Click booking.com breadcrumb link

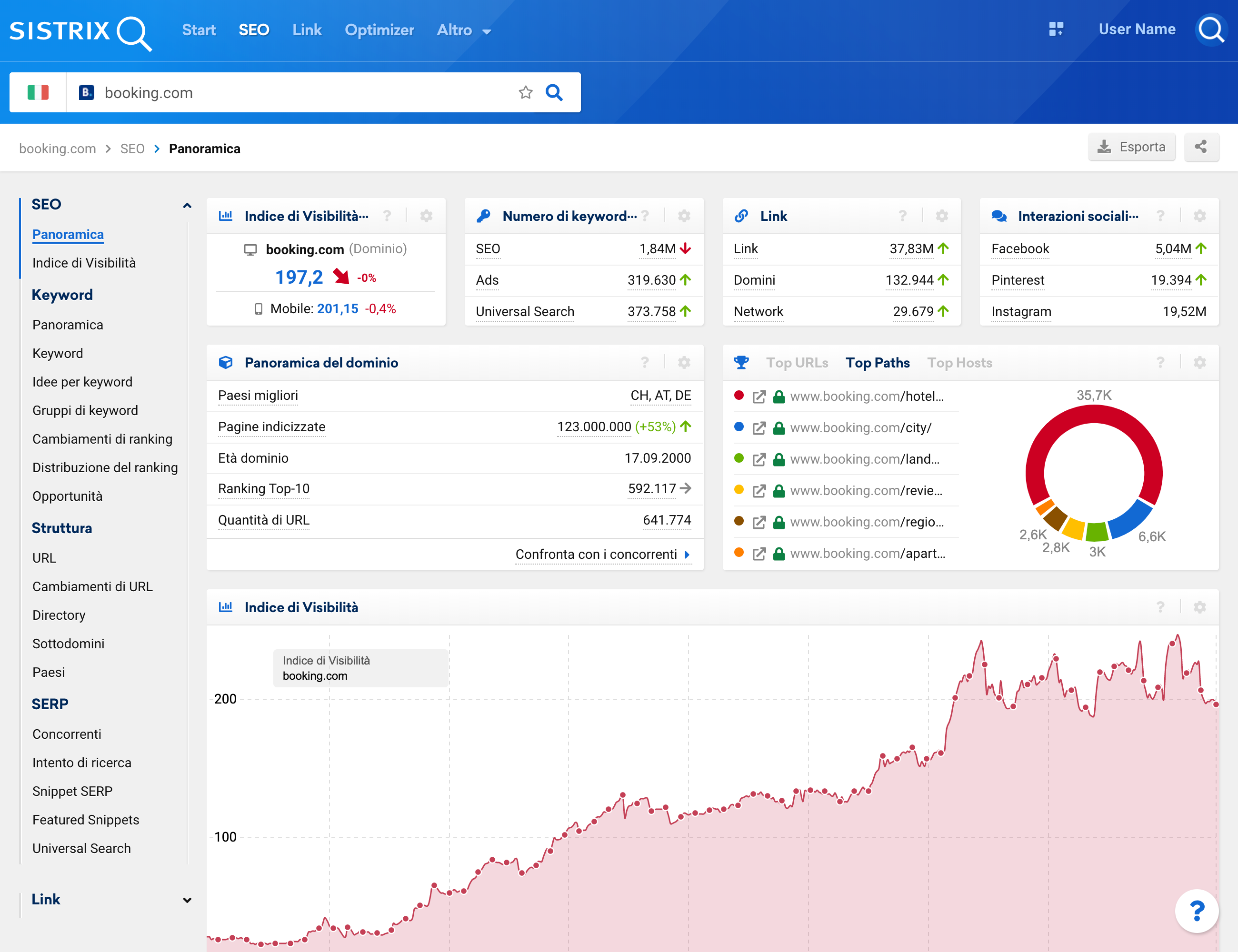[x=57, y=149]
